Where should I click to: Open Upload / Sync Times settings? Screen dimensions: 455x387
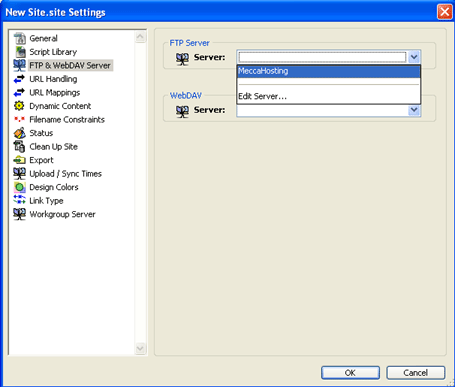[65, 174]
